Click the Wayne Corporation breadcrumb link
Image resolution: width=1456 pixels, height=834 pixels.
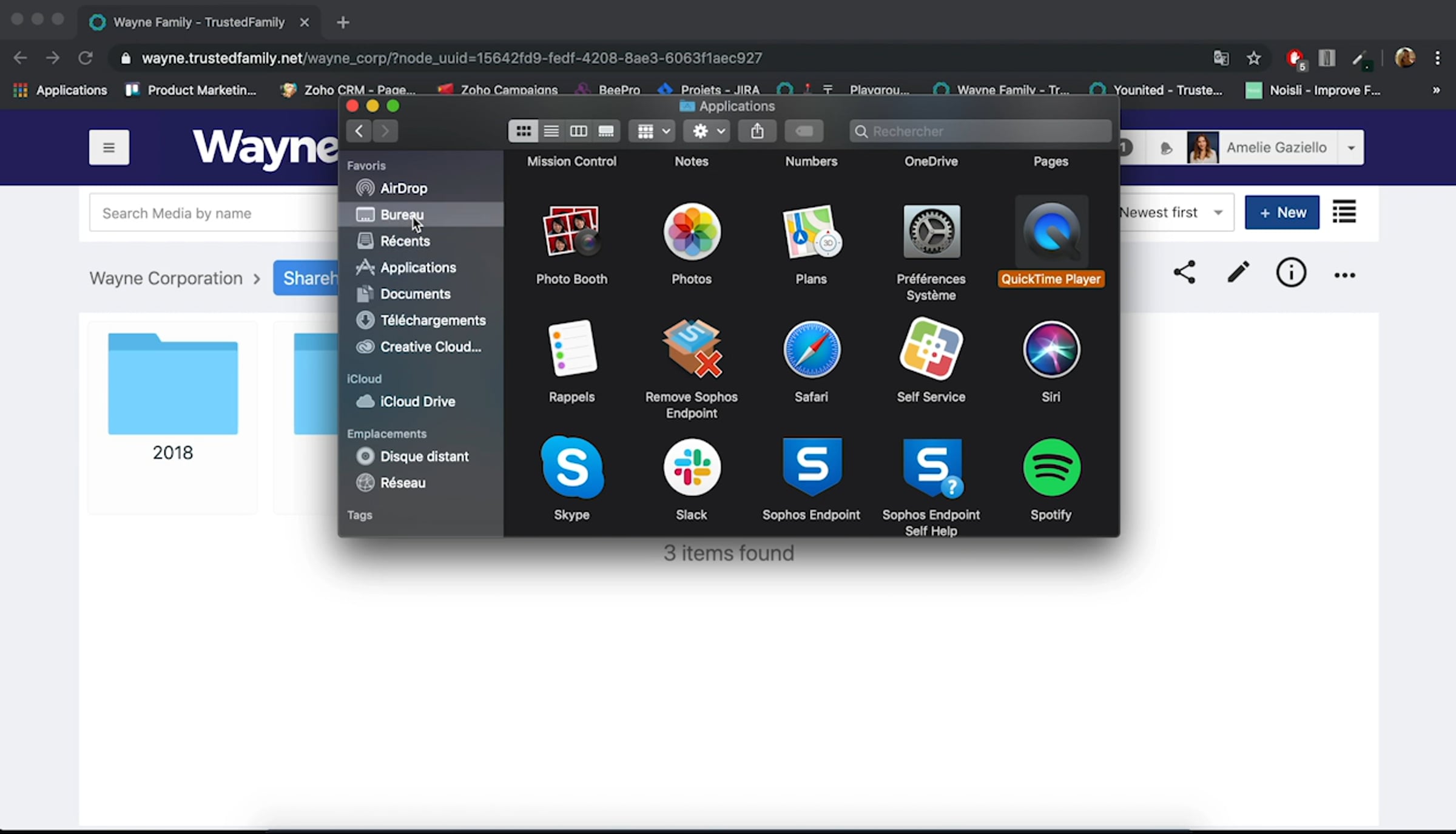(x=166, y=279)
